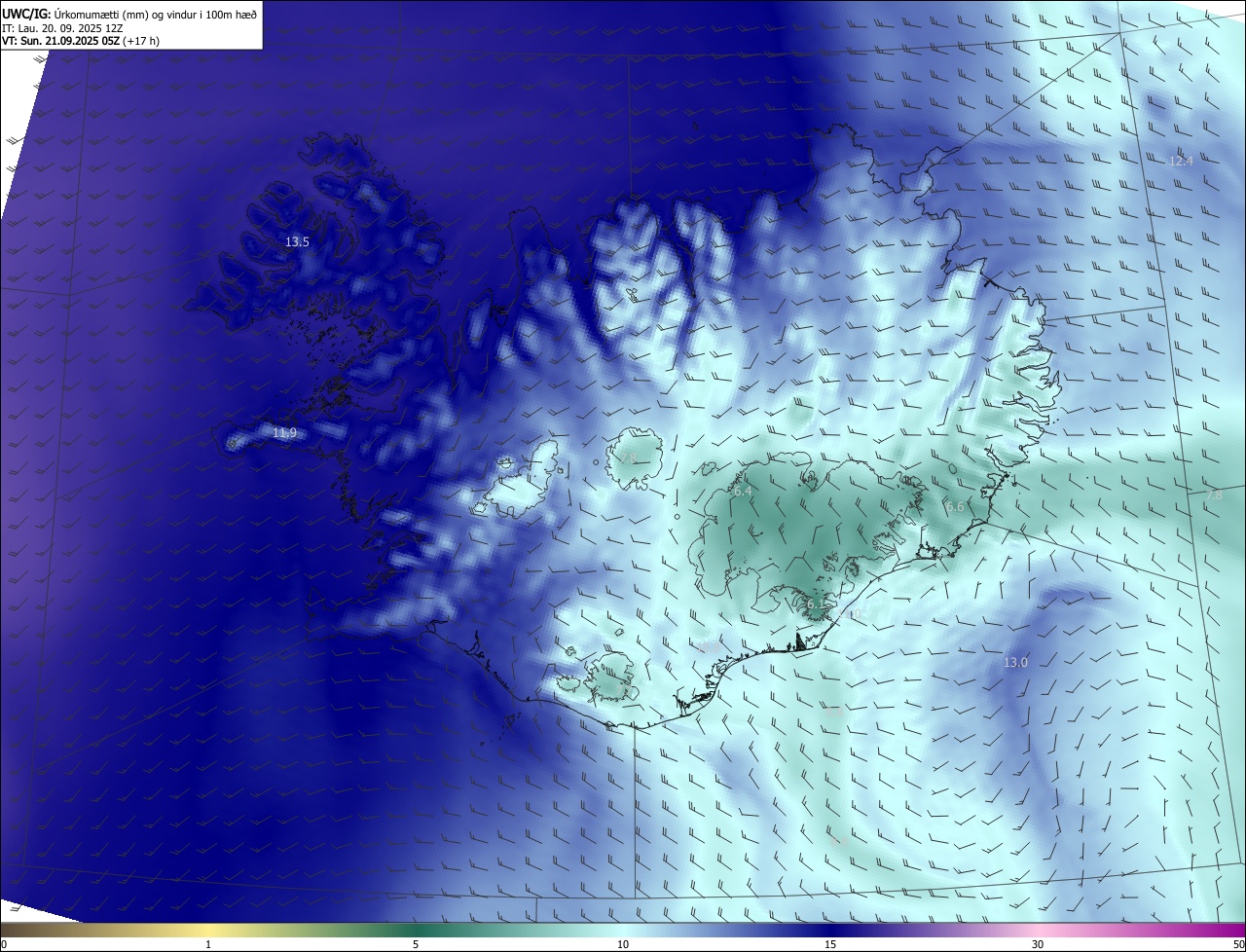Click the 13.5 value over the Westfjords

pyautogui.click(x=297, y=241)
